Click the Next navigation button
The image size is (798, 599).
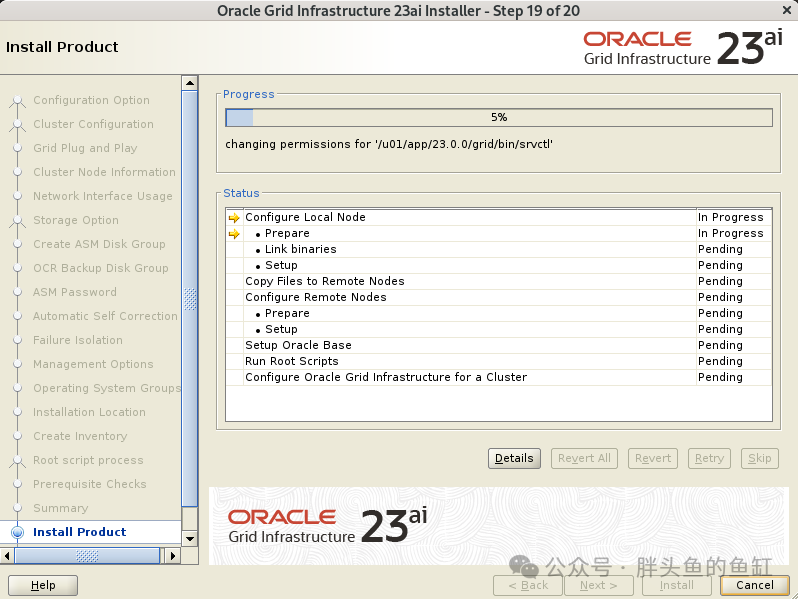[598, 585]
